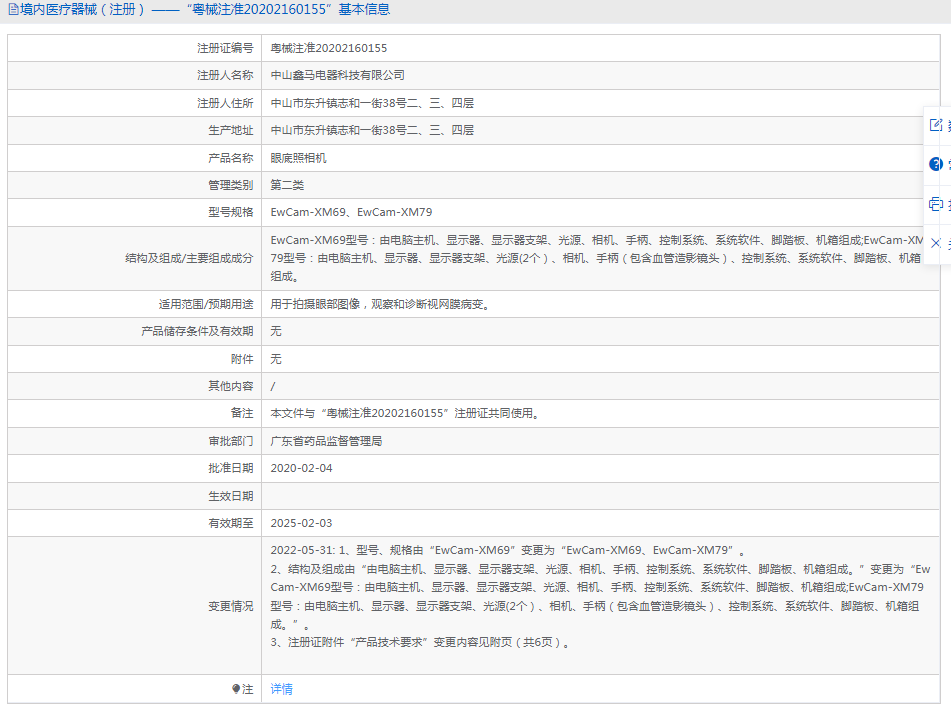951x714 pixels.
Task: Click the edit pencil icon in side panel
Action: 936,125
